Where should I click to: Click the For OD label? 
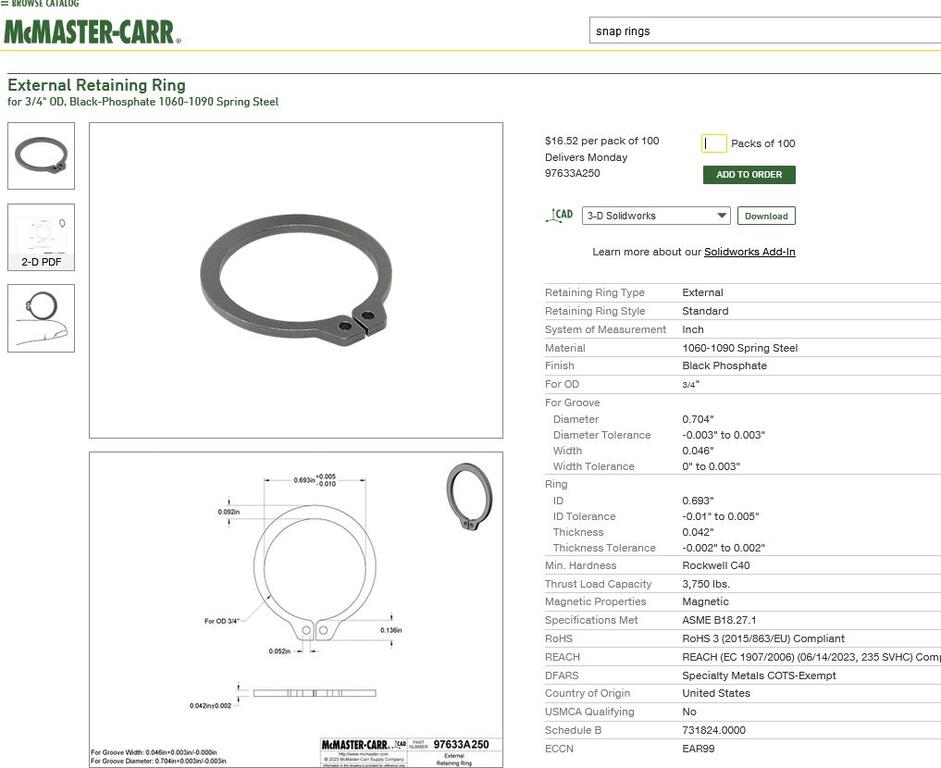(562, 385)
